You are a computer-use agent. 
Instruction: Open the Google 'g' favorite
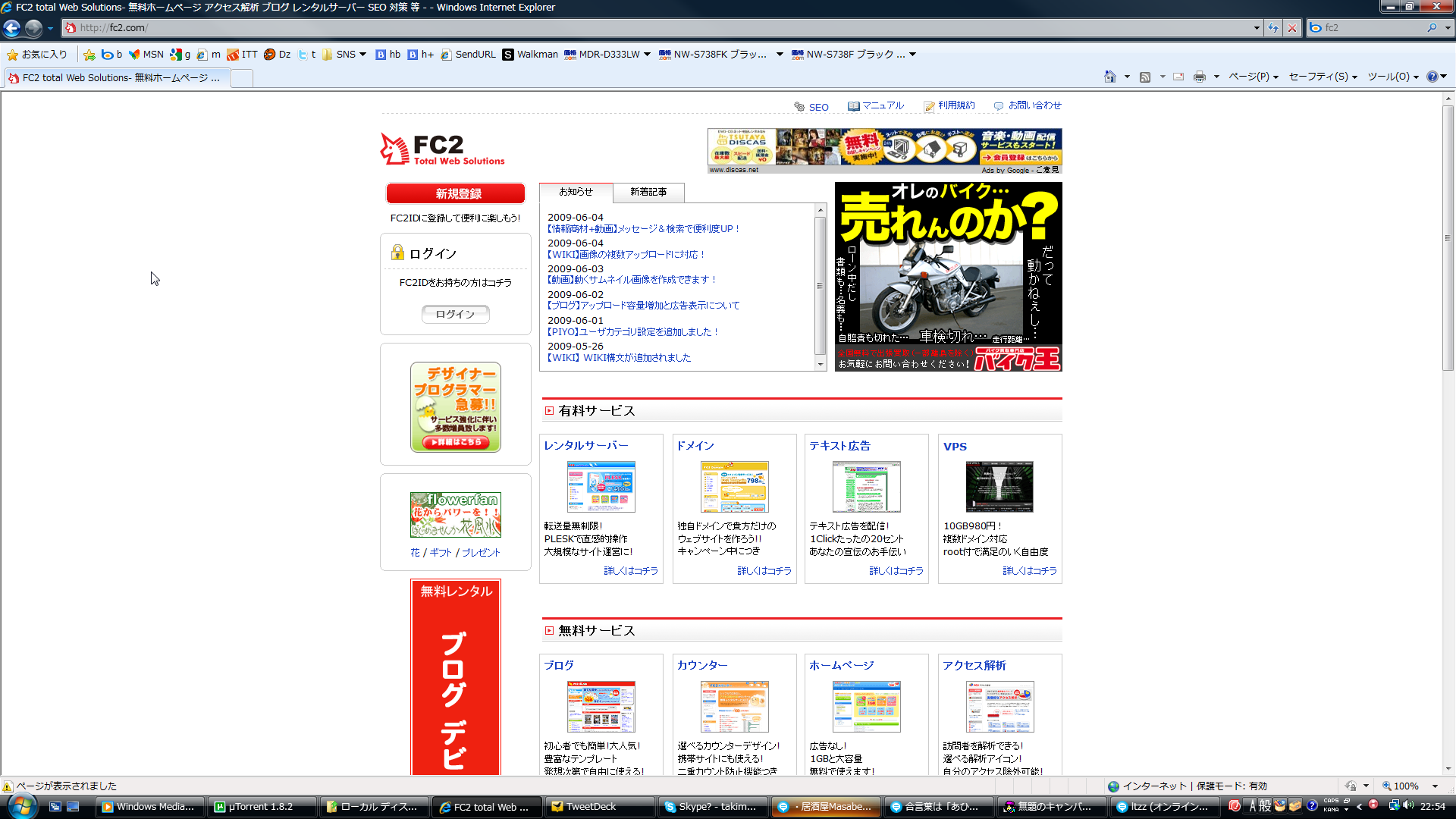(x=180, y=55)
